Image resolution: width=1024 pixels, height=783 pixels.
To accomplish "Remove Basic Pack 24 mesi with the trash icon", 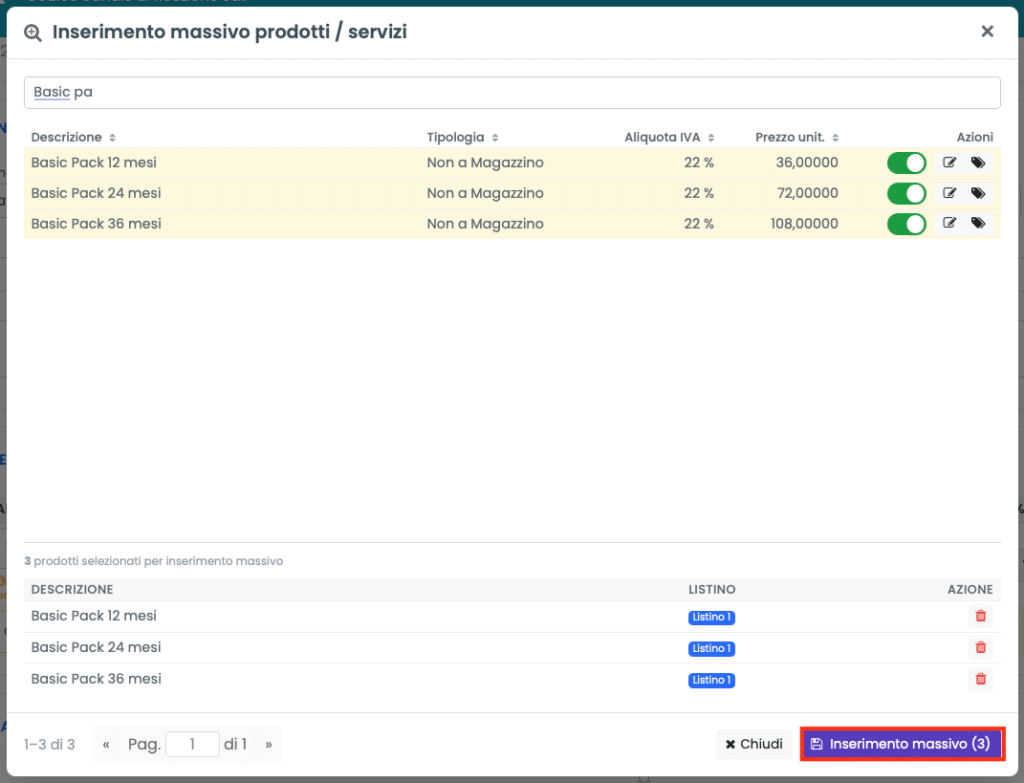I will 980,647.
